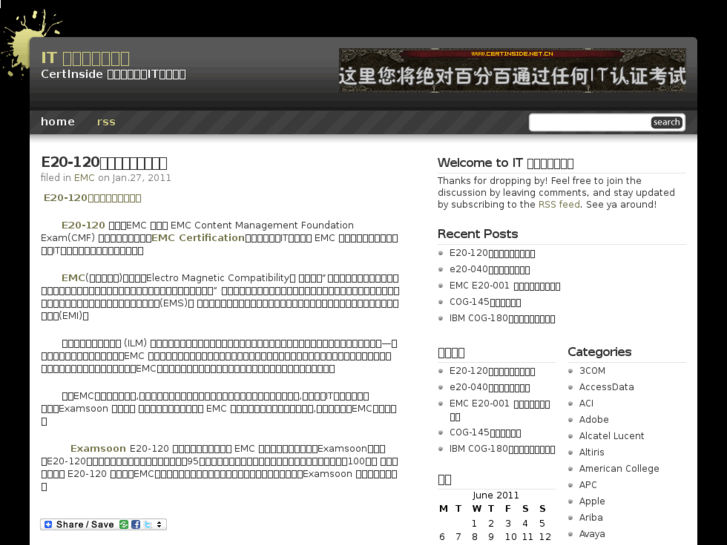The width and height of the screenshot is (727, 545).
Task: Select the Ariba category
Action: [591, 517]
